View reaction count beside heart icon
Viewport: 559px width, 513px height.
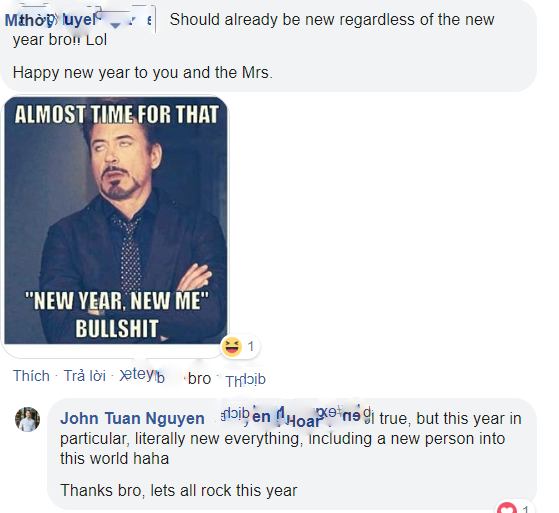[x=525, y=509]
